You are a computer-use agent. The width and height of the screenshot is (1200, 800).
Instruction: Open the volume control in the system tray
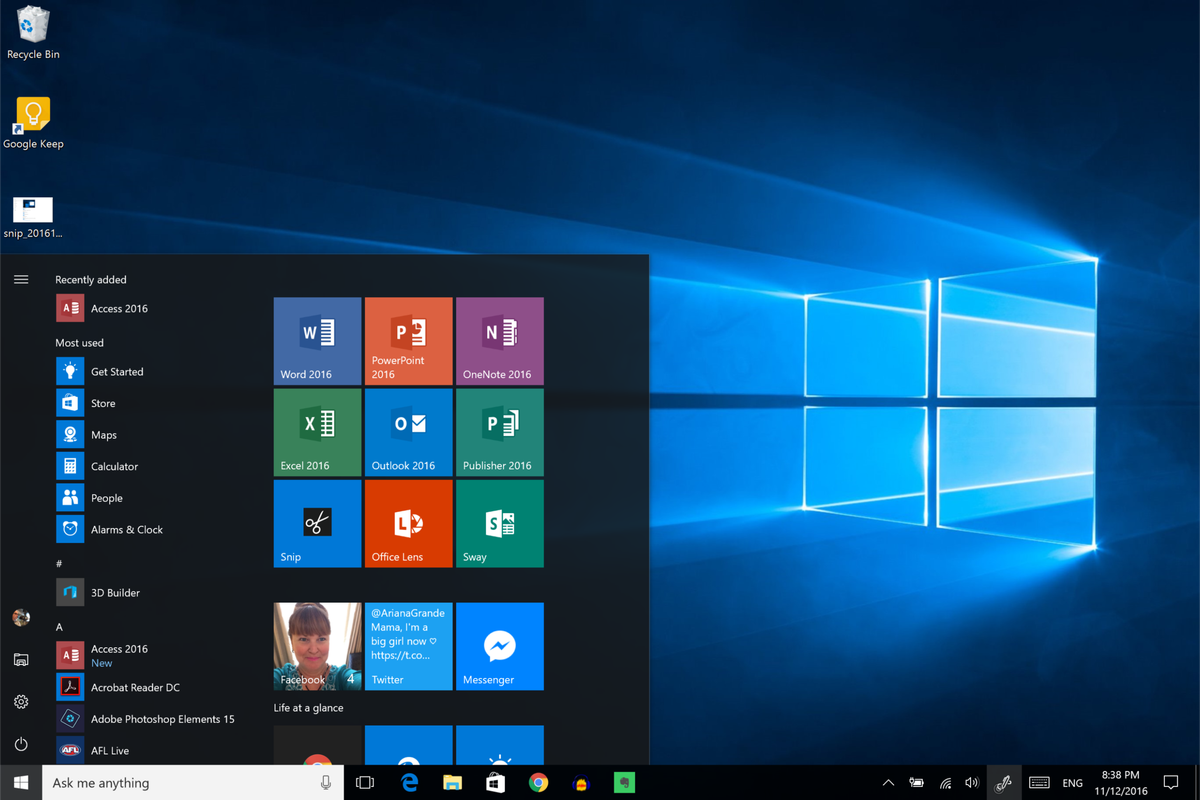pyautogui.click(x=972, y=783)
